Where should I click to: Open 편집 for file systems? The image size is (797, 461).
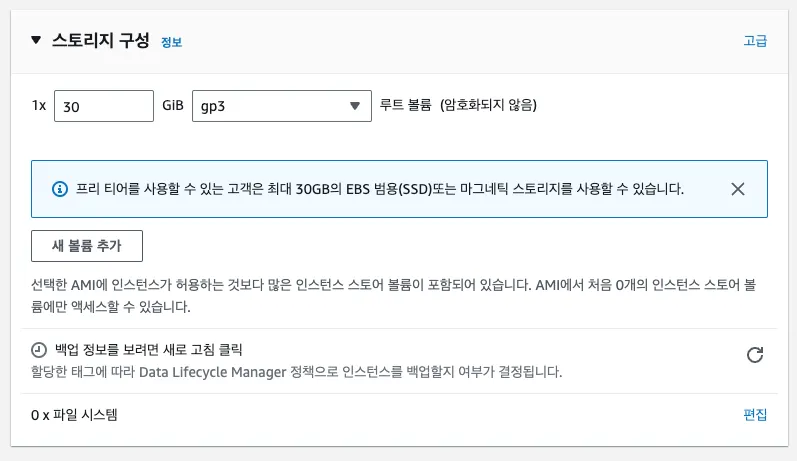[755, 415]
